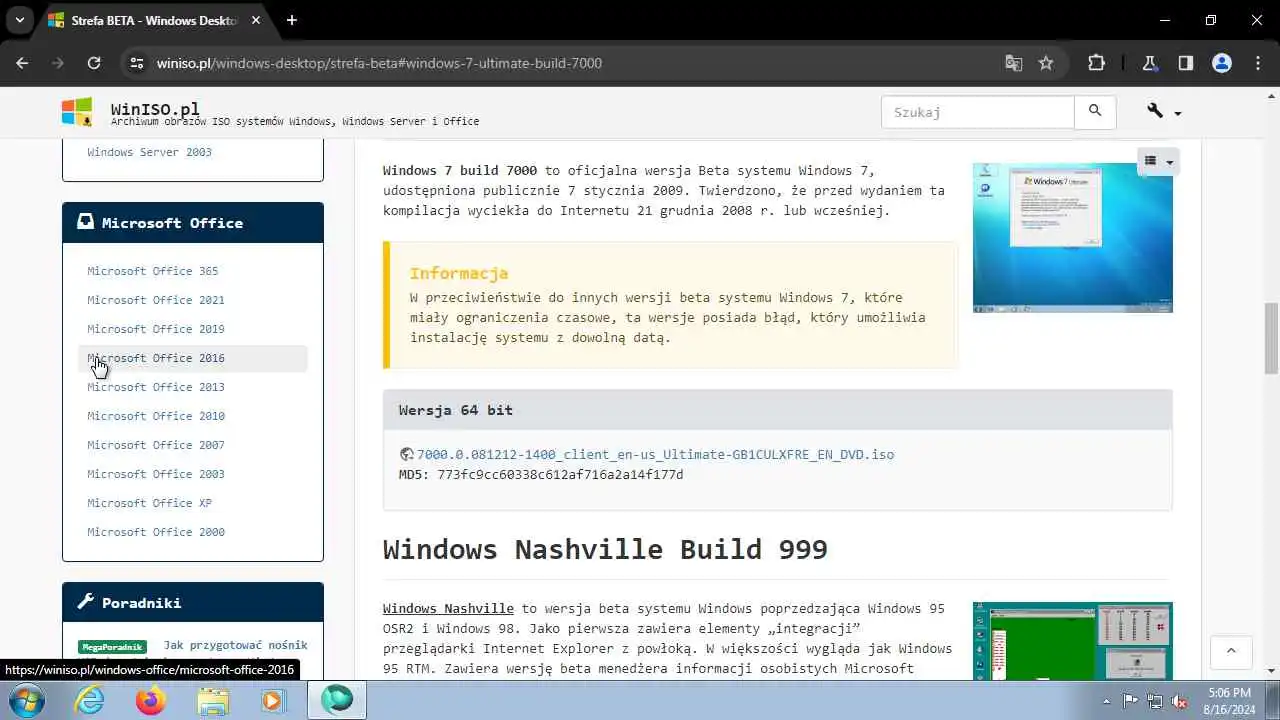Open the table of contents list dropdown
Image resolution: width=1280 pixels, height=720 pixels.
click(1158, 161)
